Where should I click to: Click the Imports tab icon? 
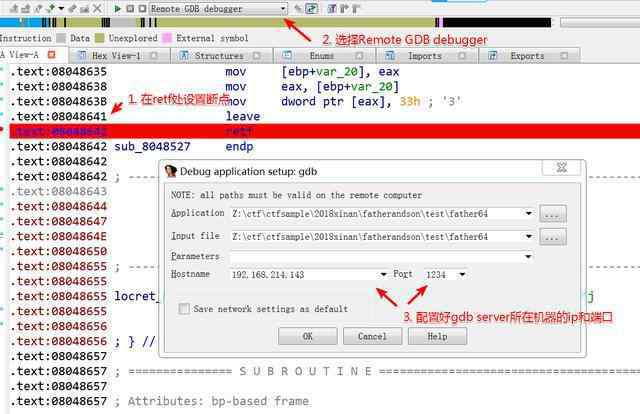pos(390,55)
